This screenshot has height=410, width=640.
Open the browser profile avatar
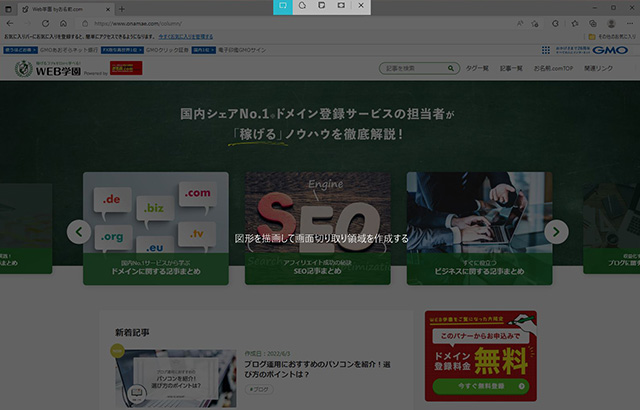click(x=611, y=24)
